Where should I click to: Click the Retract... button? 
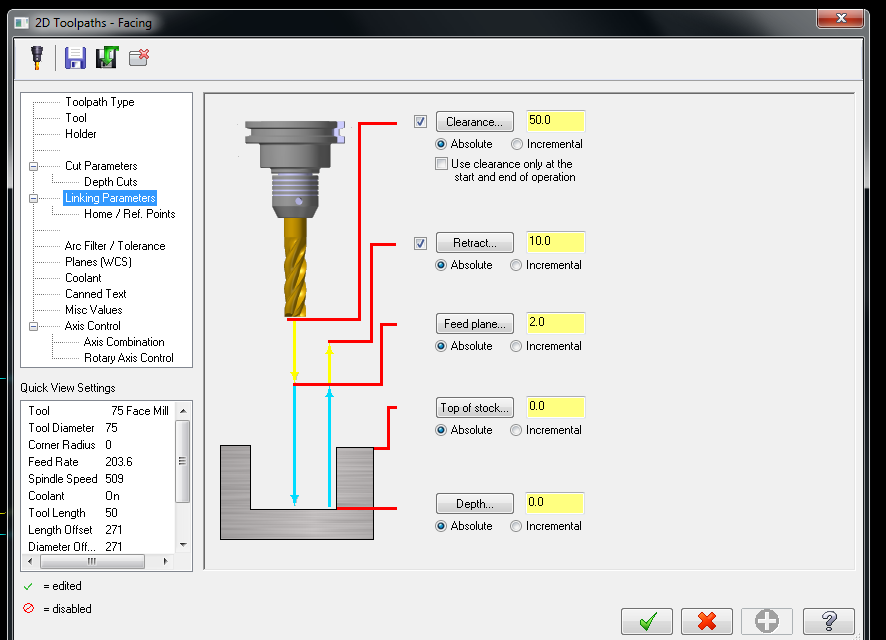coord(475,243)
